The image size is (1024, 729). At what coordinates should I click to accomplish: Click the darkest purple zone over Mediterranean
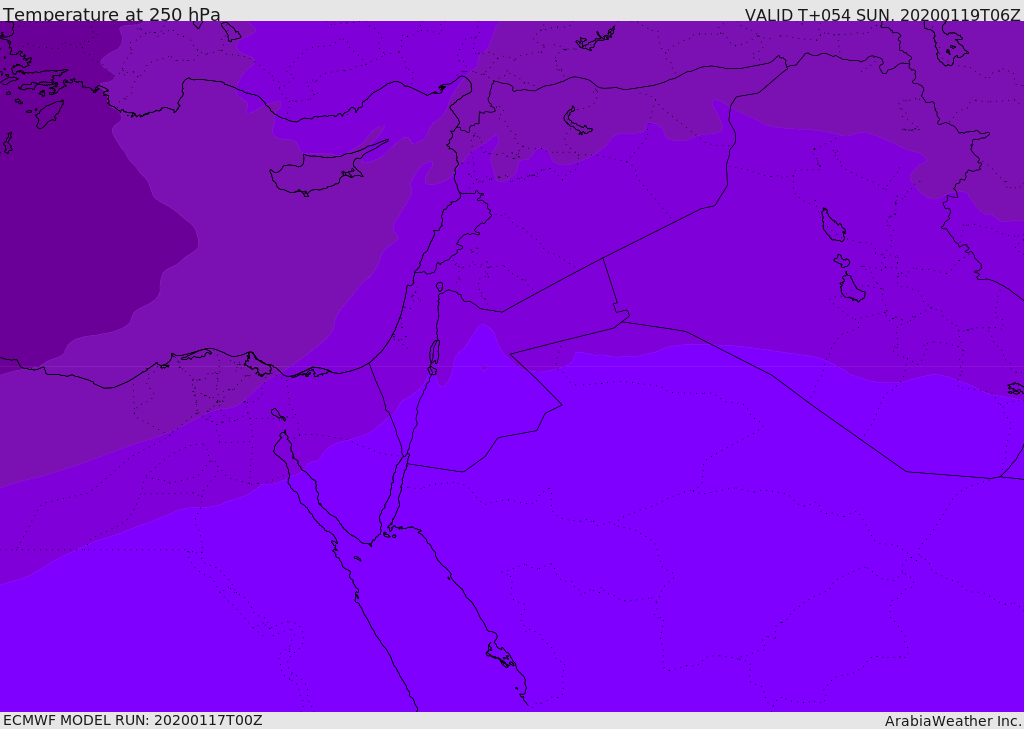(x=78, y=229)
